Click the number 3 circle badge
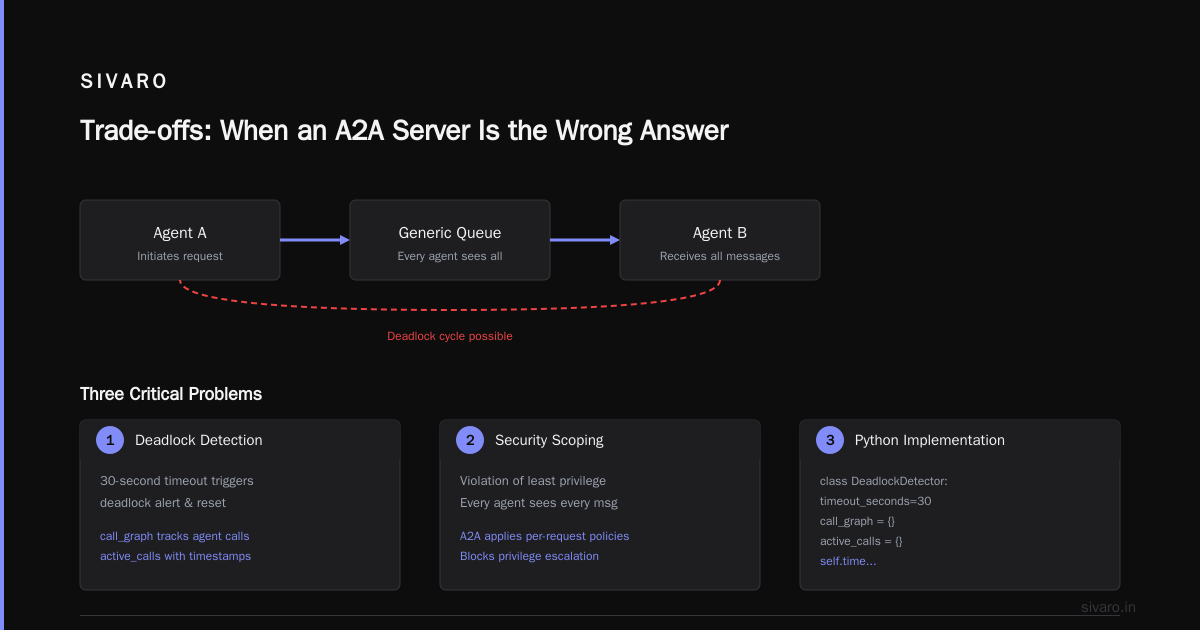The width and height of the screenshot is (1200, 630). click(829, 440)
